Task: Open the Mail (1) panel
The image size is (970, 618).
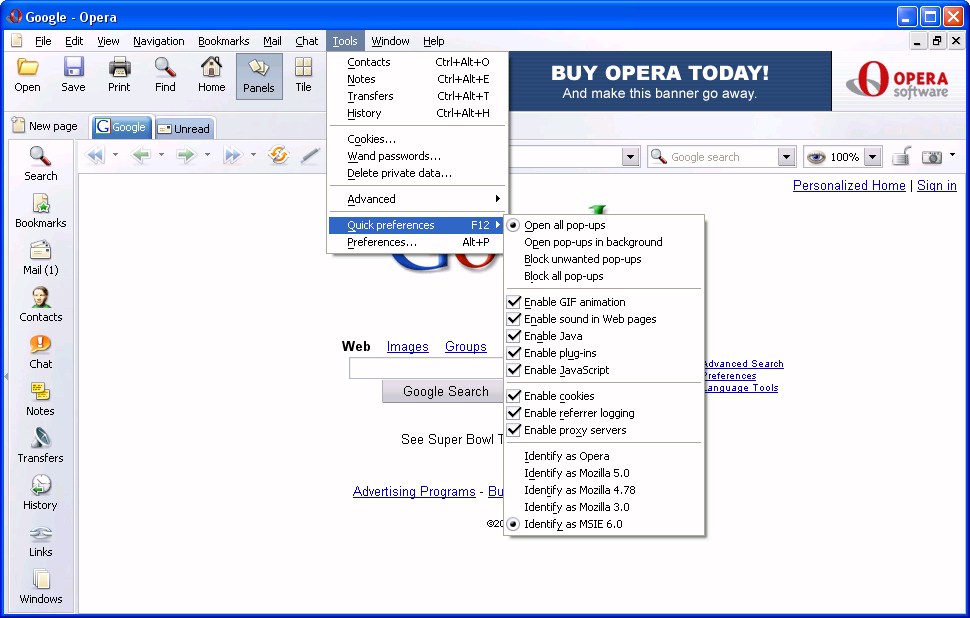Action: (40, 258)
